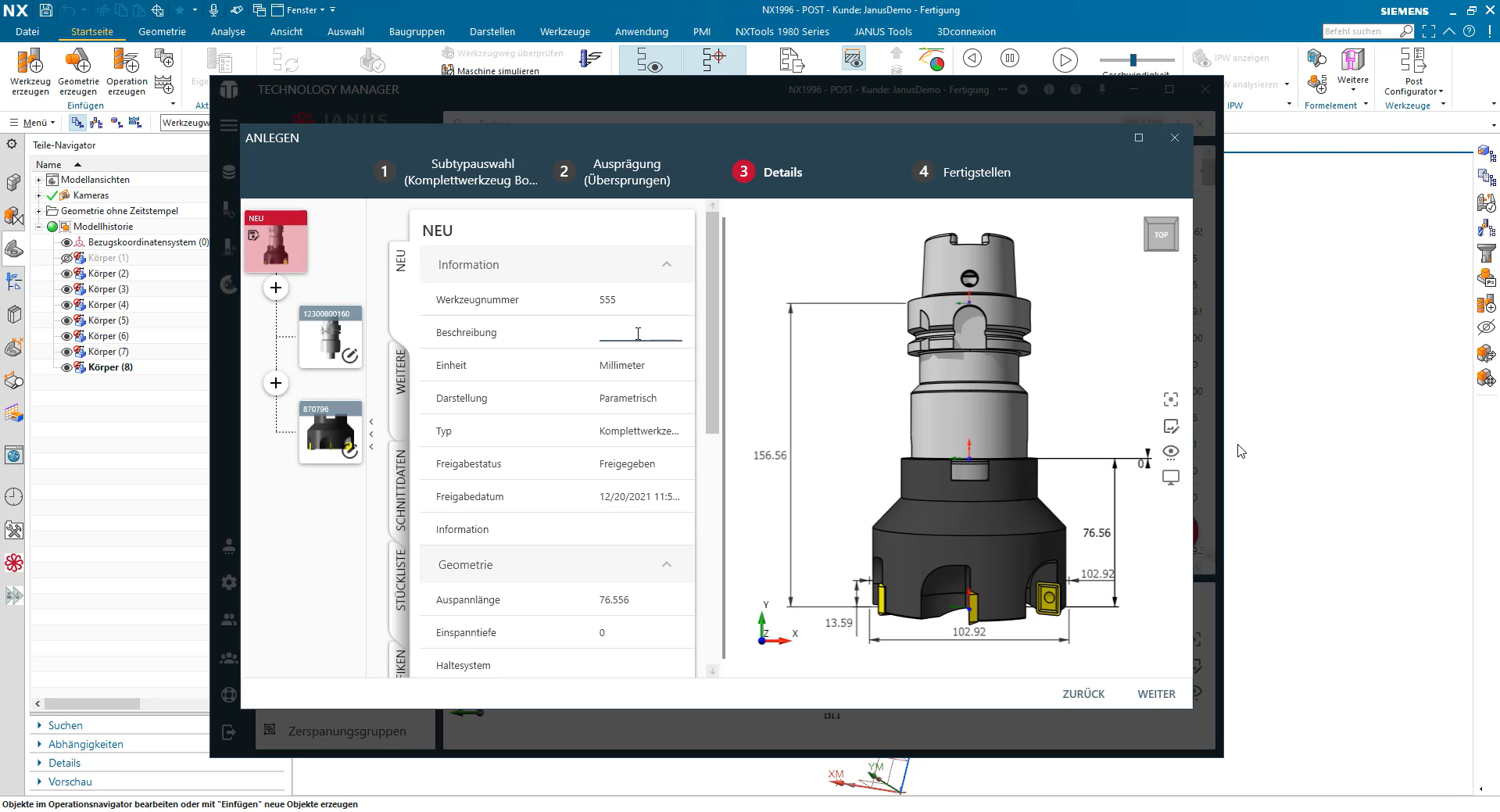Click the Beschreibung input field

point(640,333)
